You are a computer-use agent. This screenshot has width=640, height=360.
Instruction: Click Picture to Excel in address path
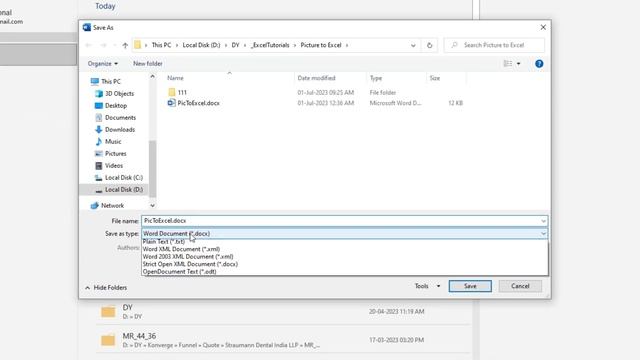[x=321, y=45]
